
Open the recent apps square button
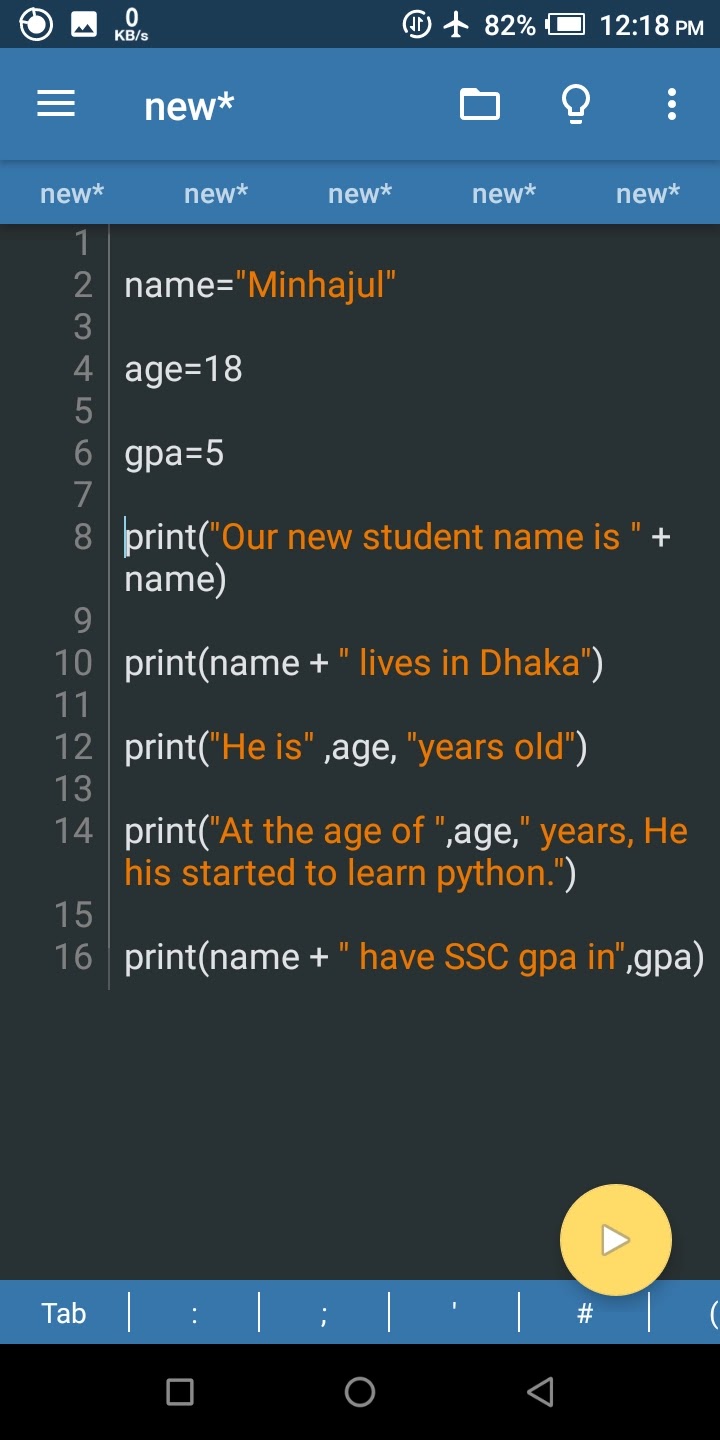(x=180, y=1392)
